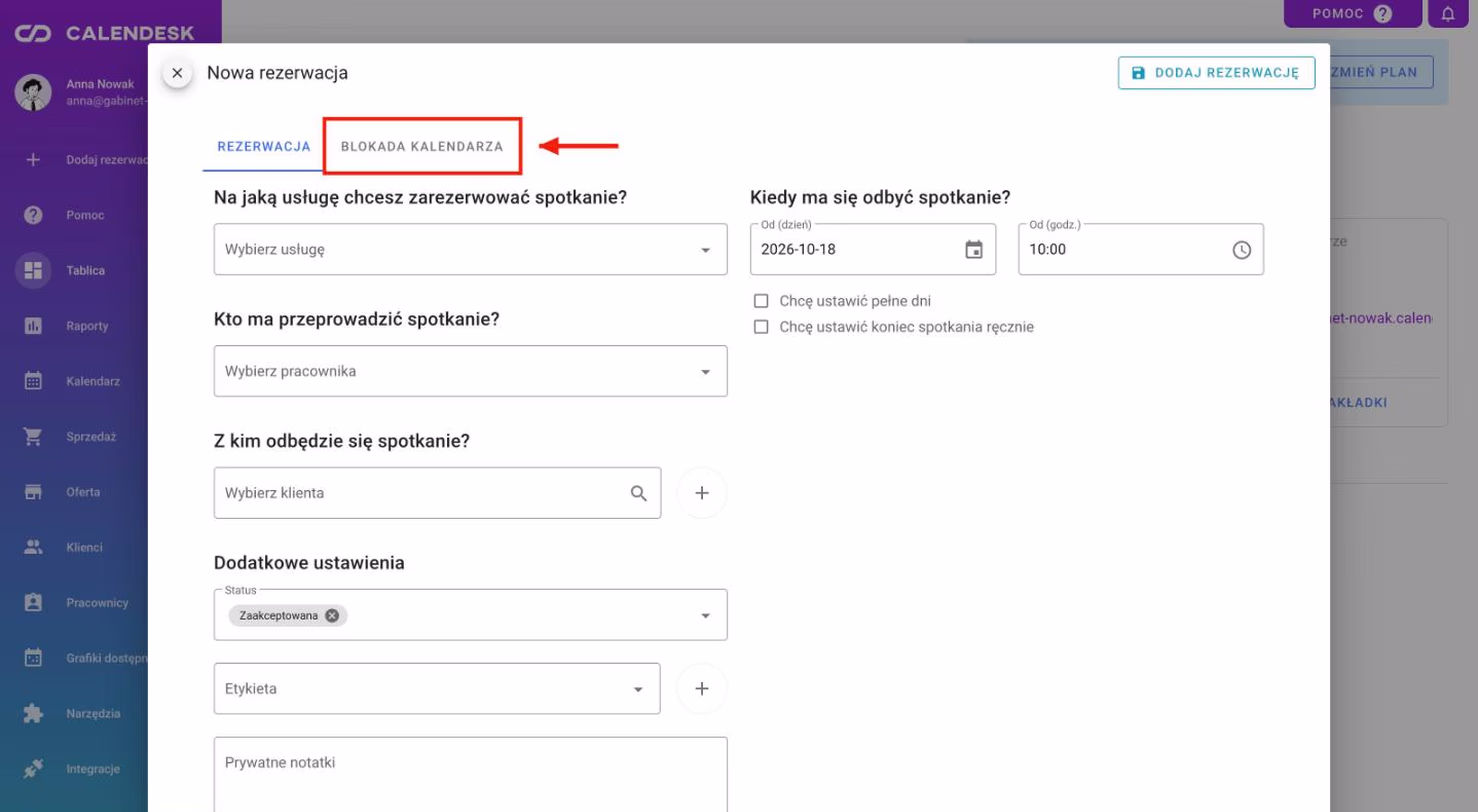1478x812 pixels.
Task: Click into the Prywatne notatki text area
Action: [471, 774]
